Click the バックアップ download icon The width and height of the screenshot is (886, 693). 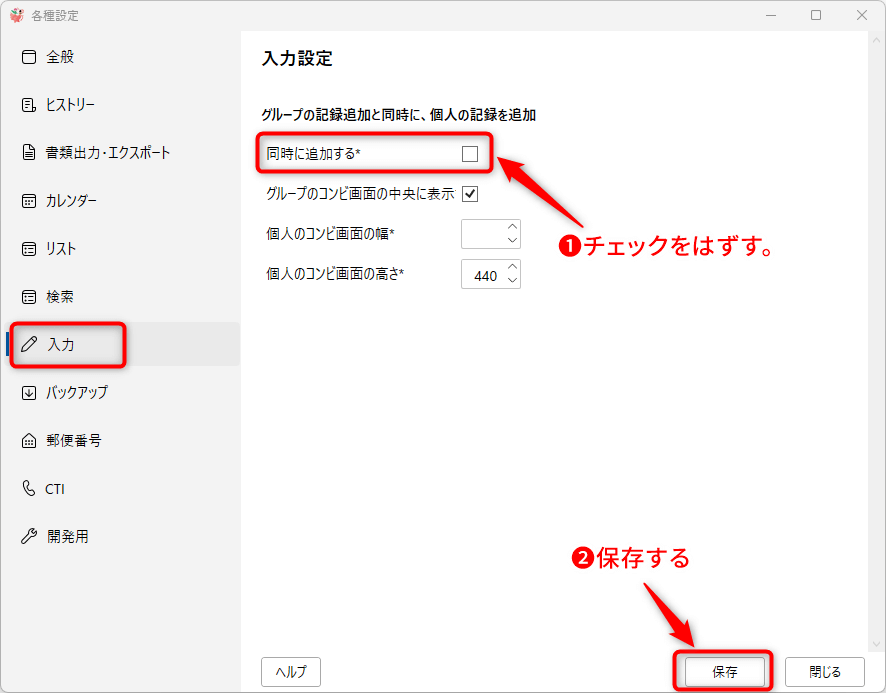(29, 393)
